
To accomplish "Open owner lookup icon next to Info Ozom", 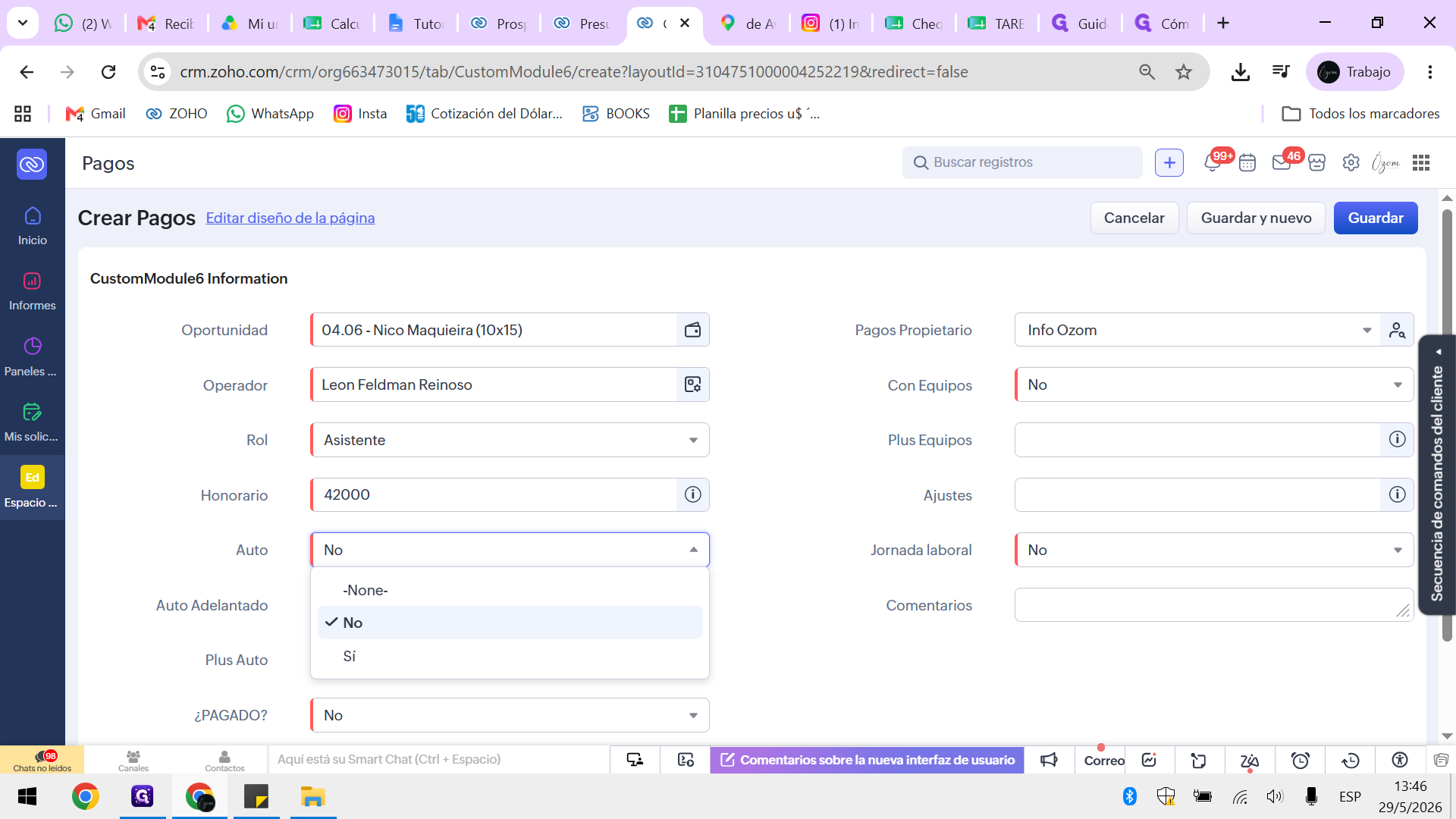I will coord(1397,330).
